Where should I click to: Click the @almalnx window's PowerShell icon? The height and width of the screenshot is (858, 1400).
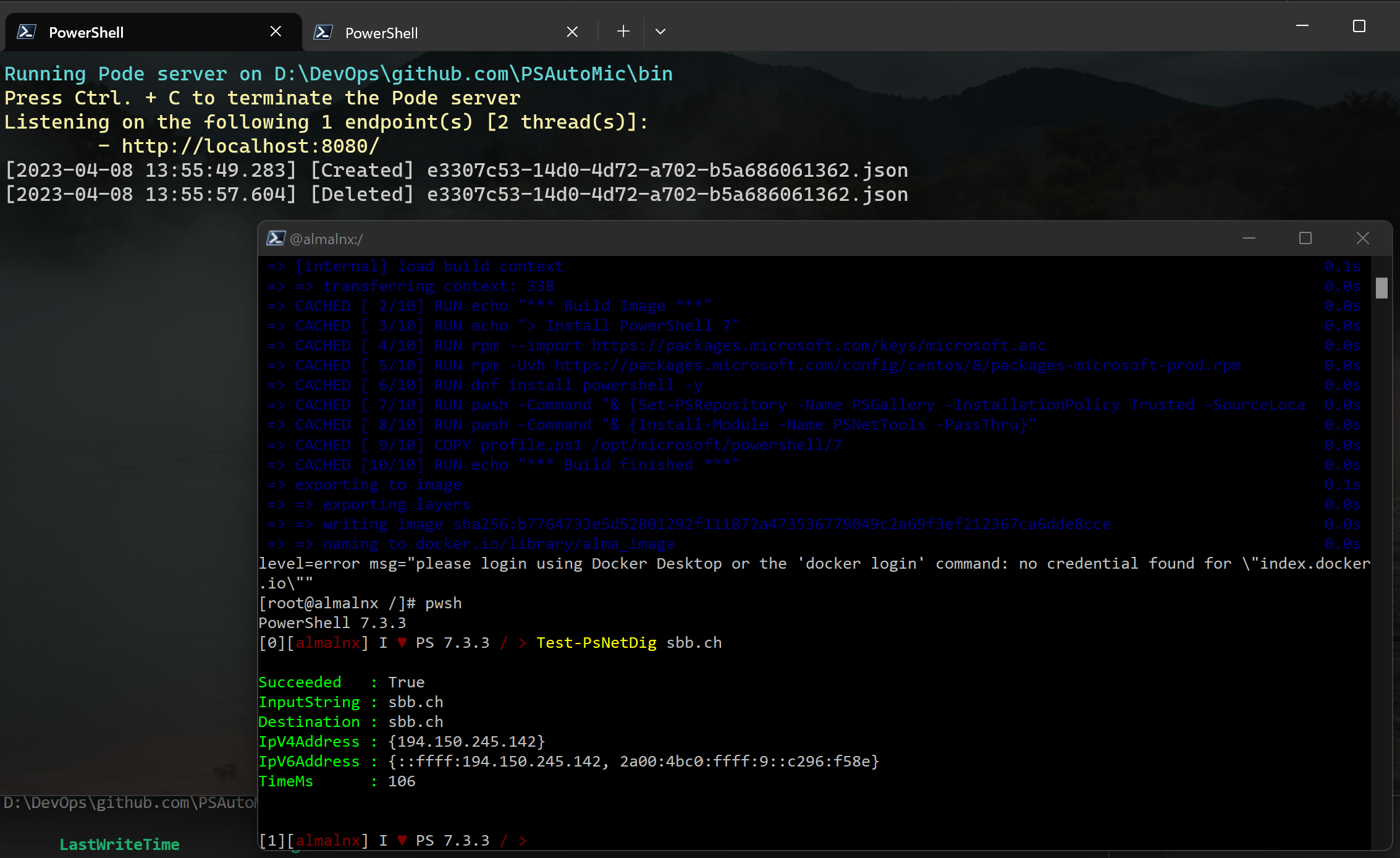(x=276, y=239)
